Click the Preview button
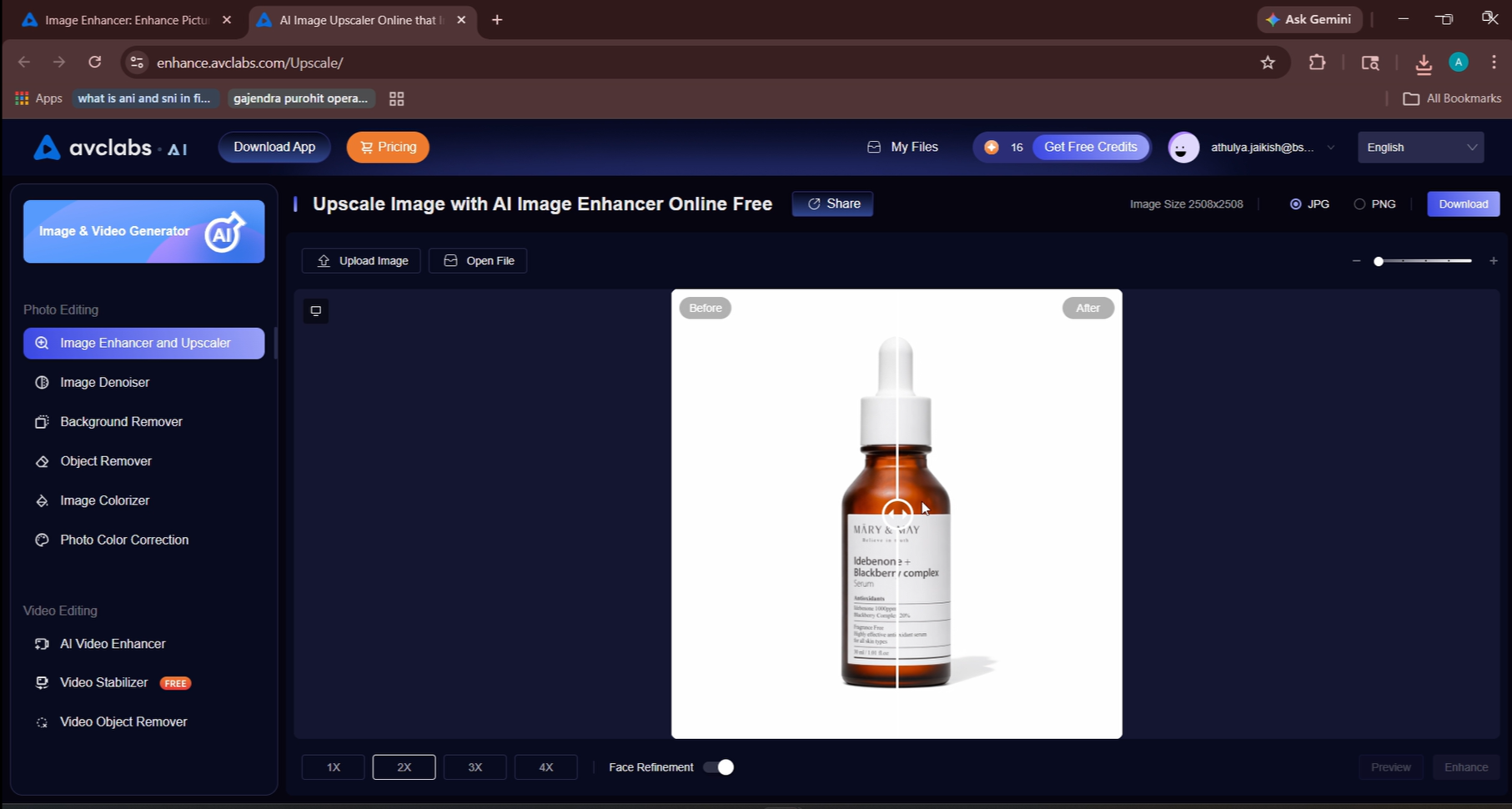Image resolution: width=1512 pixels, height=809 pixels. point(1391,767)
